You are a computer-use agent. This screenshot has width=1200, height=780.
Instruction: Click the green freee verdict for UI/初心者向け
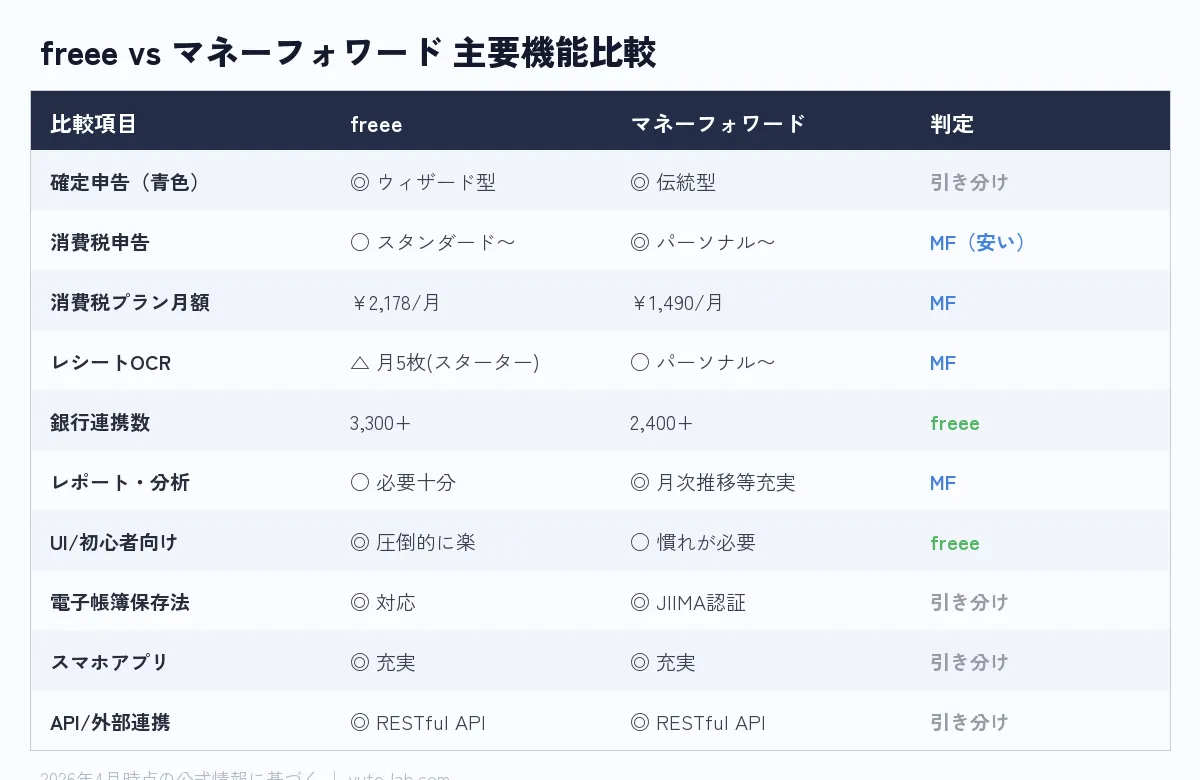954,543
